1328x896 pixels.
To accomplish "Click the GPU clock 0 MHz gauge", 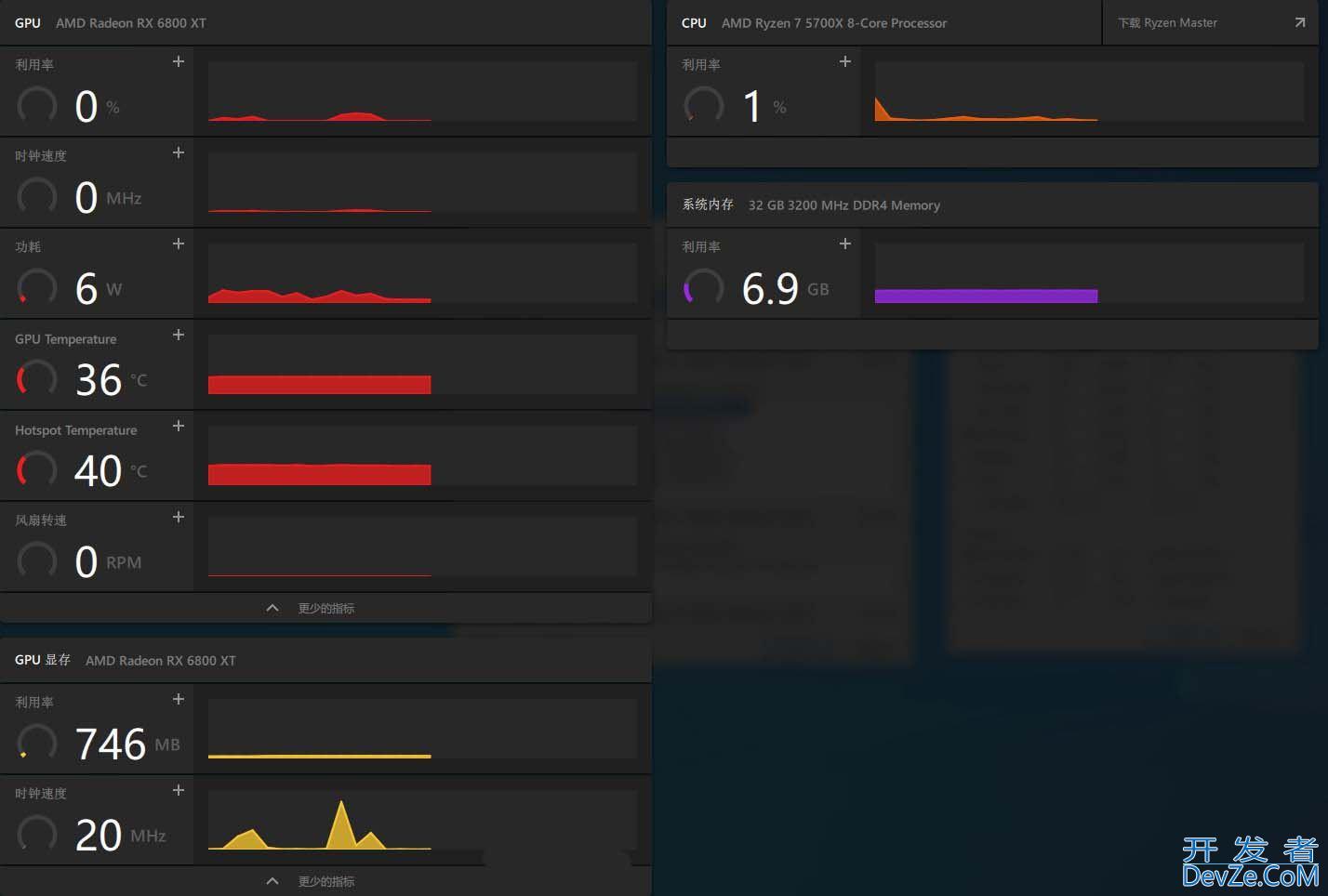I will [37, 196].
